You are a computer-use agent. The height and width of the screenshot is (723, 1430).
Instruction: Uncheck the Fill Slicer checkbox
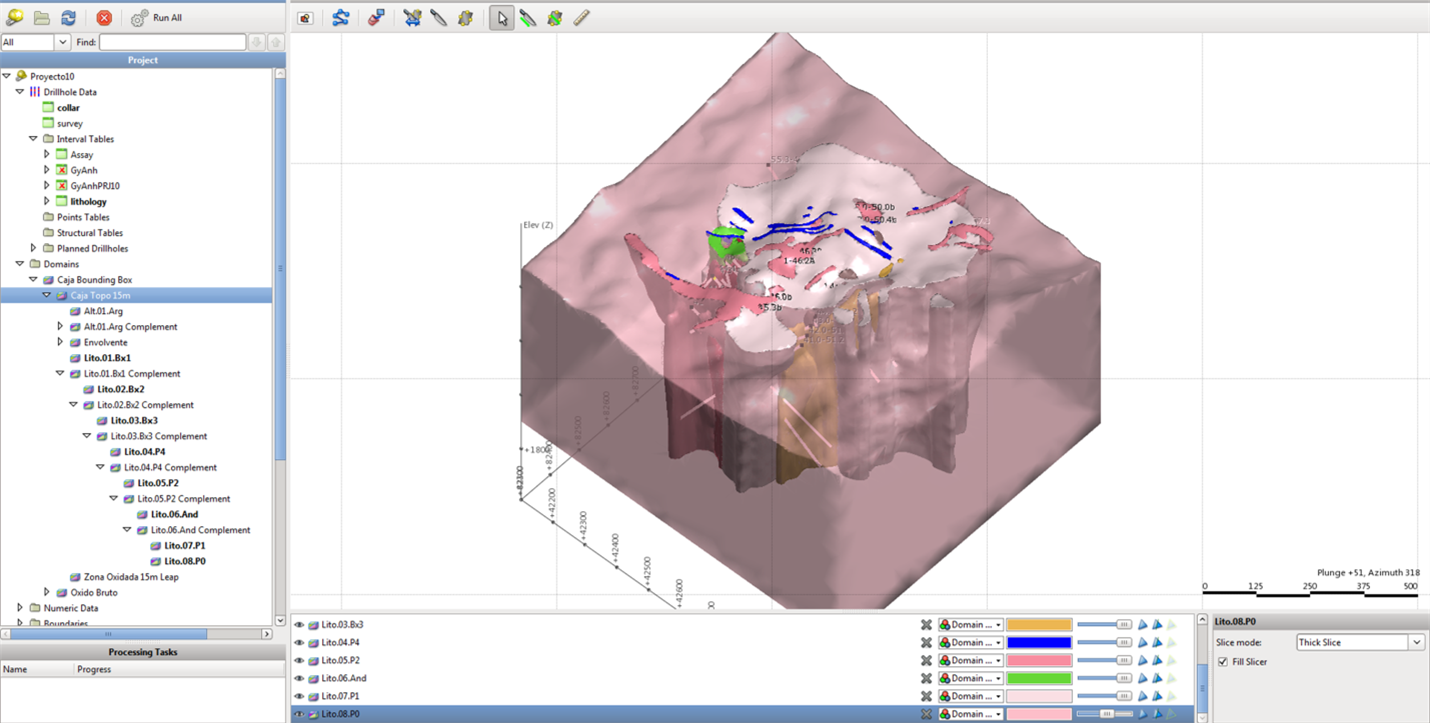(x=1223, y=662)
